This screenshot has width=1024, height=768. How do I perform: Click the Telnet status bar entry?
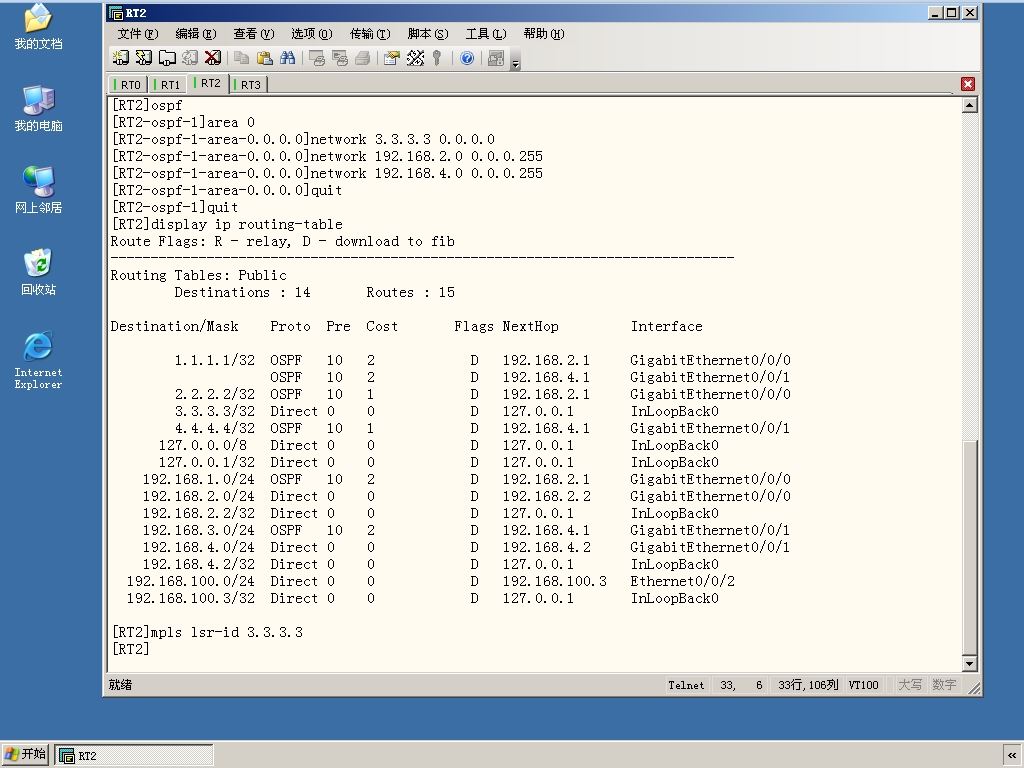(x=686, y=684)
